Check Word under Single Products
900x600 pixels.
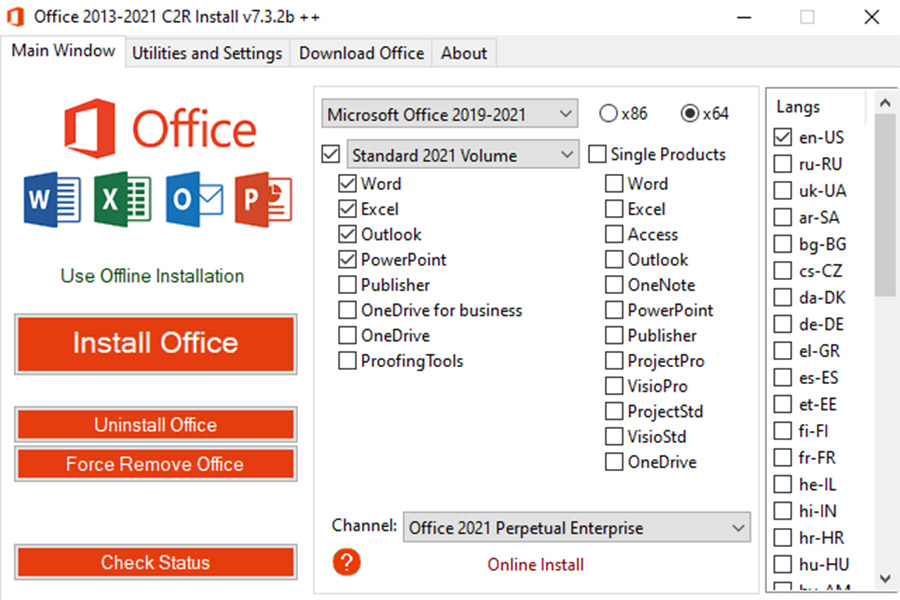[614, 184]
